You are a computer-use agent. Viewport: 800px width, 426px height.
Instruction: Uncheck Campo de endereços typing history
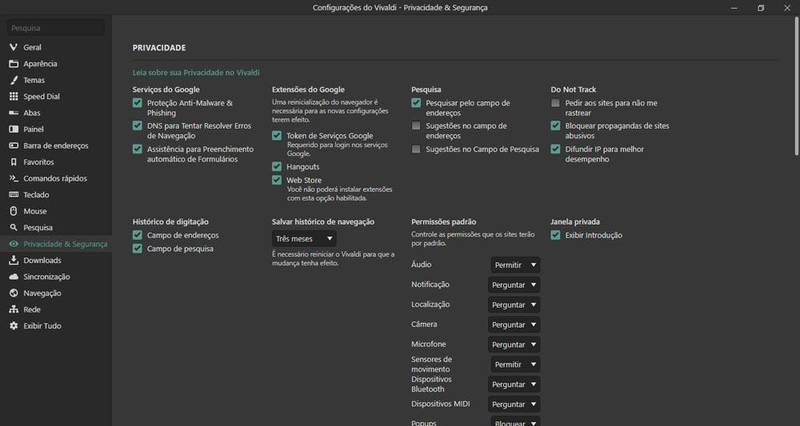[137, 235]
